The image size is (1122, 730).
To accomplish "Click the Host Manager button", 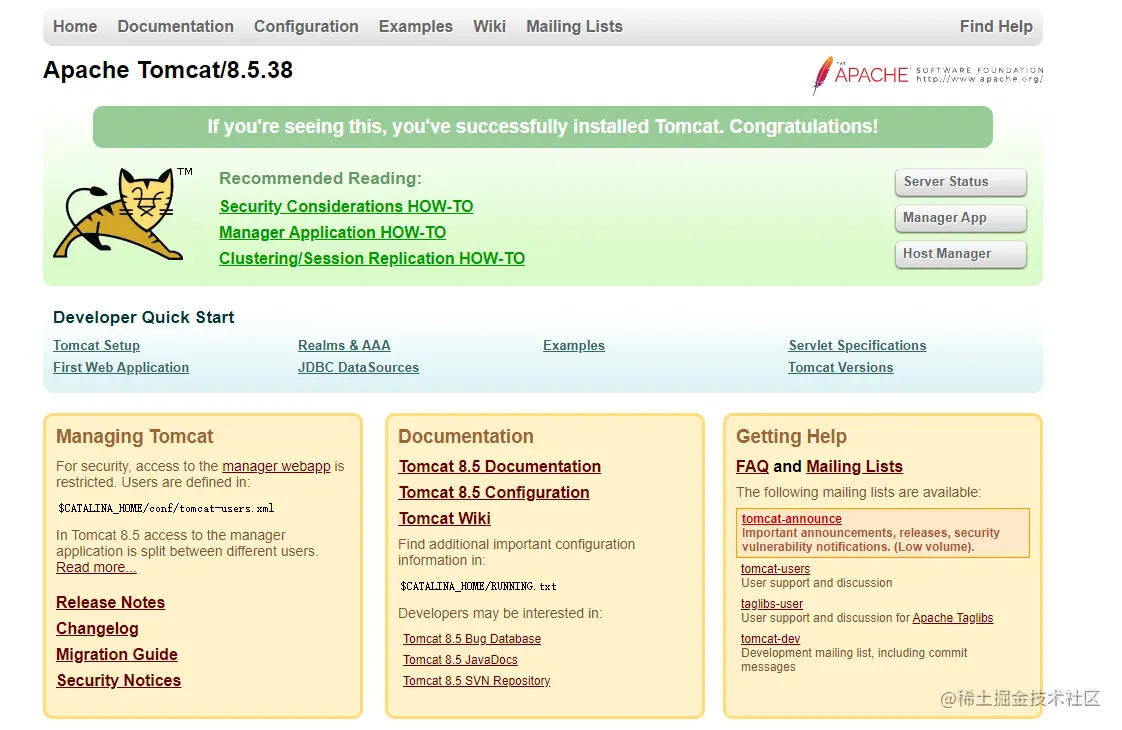I will [960, 253].
